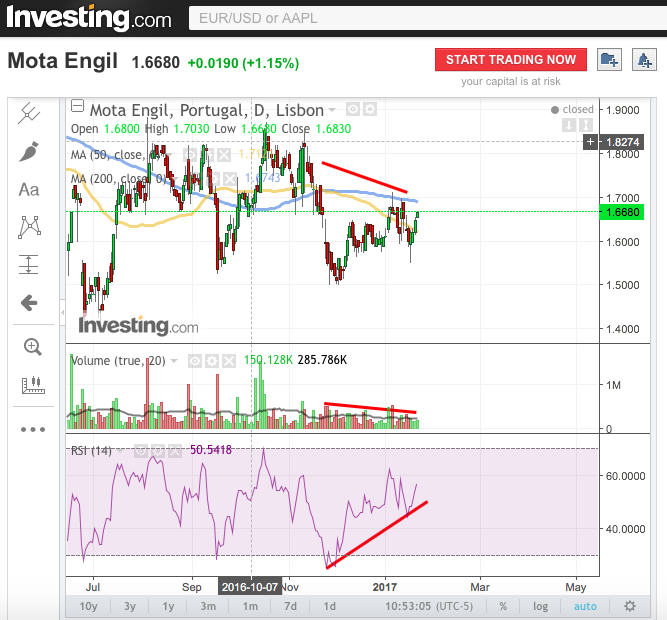Click the add-to-portfolio folder icon
The image size is (667, 620).
(x=609, y=60)
